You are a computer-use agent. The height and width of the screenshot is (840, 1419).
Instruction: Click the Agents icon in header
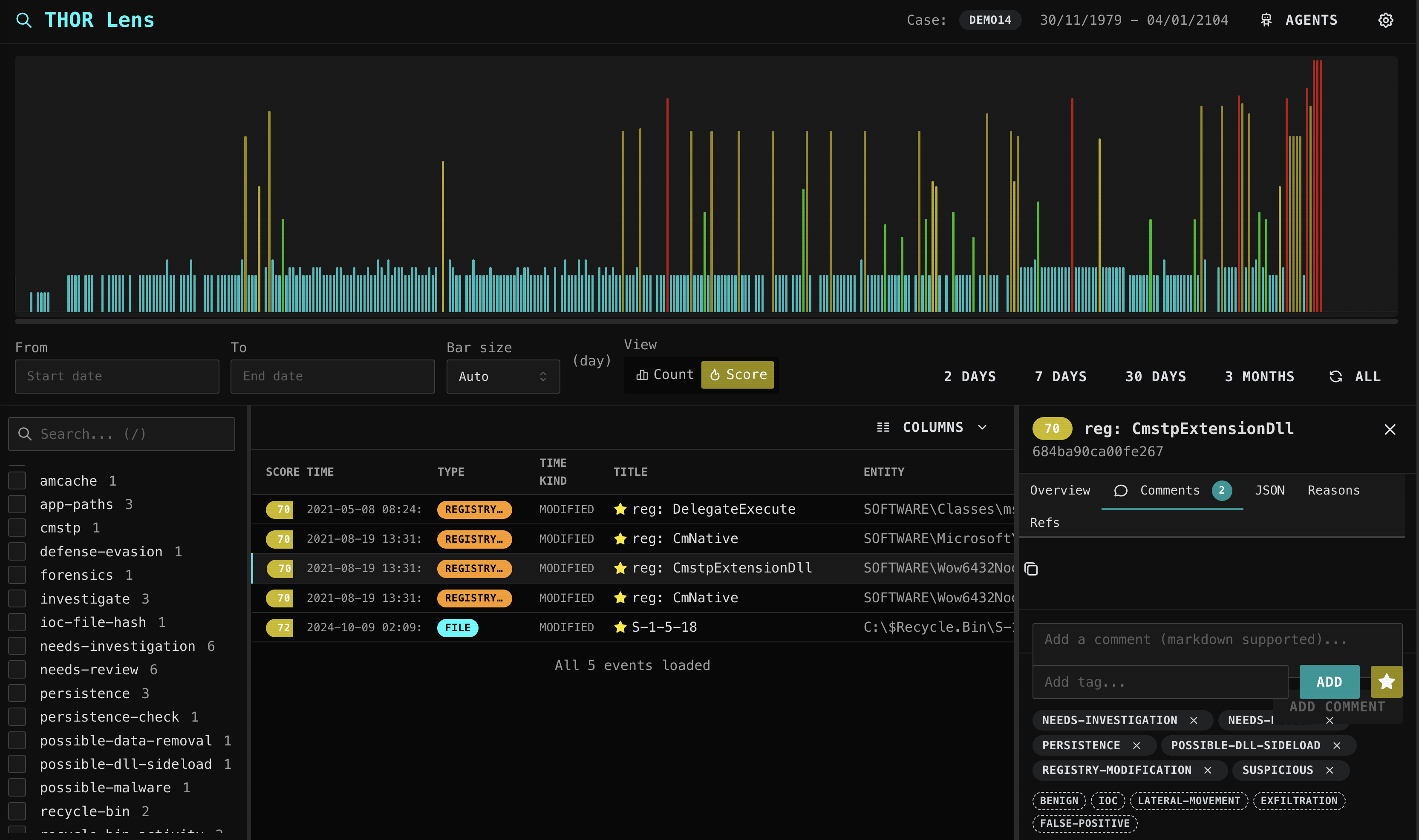click(x=1266, y=20)
